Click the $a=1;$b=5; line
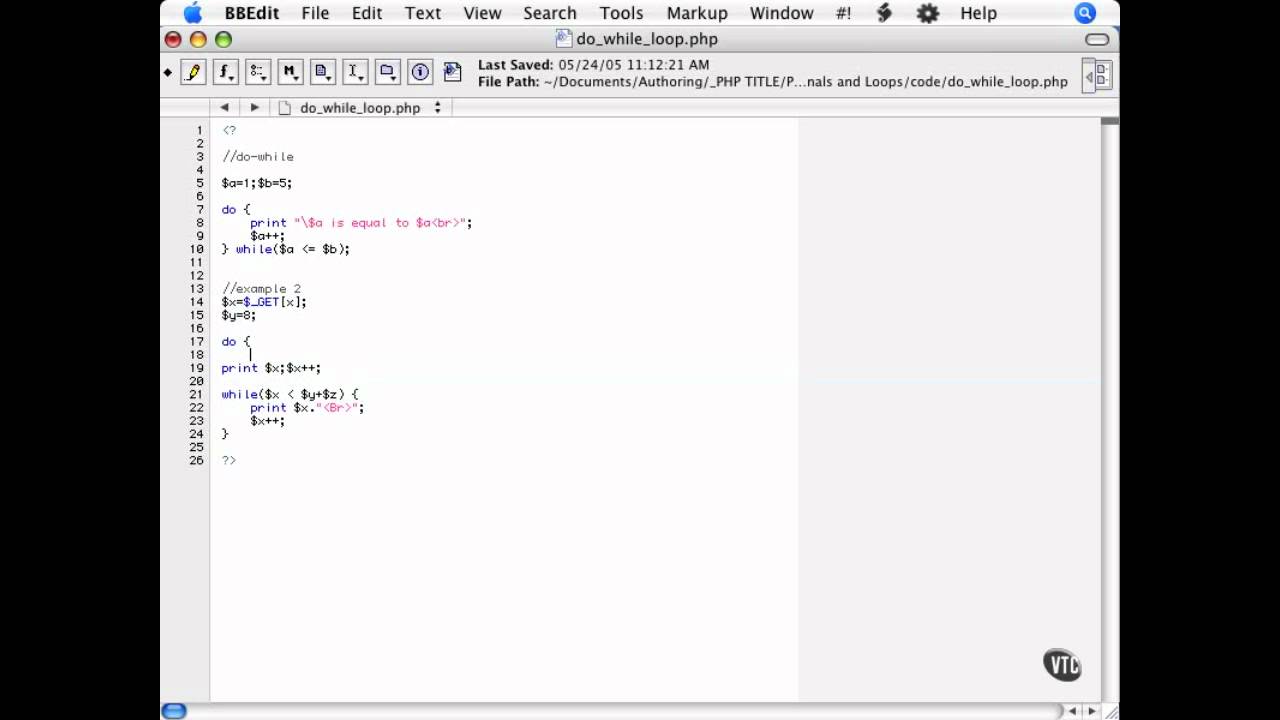The image size is (1280, 720). pyautogui.click(x=257, y=183)
